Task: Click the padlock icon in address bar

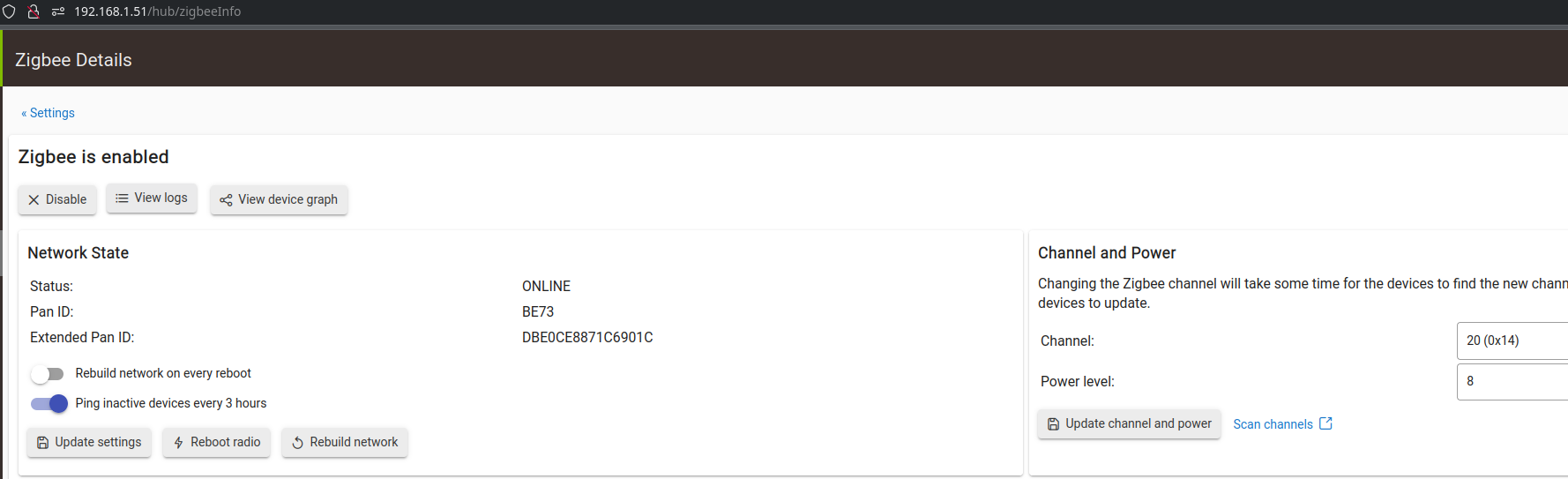Action: [x=34, y=11]
